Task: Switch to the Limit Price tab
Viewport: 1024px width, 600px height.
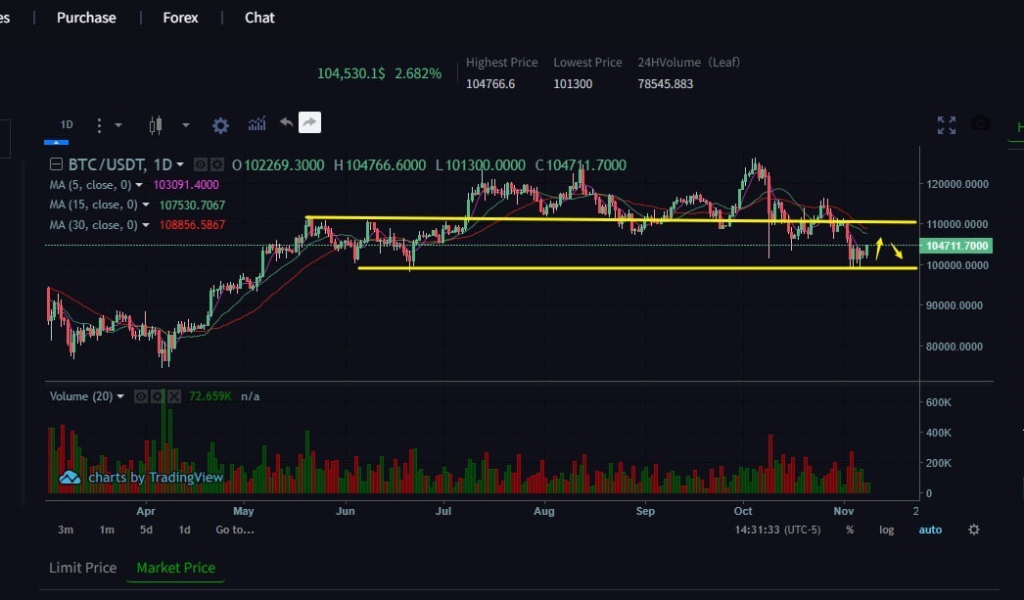Action: click(x=83, y=568)
